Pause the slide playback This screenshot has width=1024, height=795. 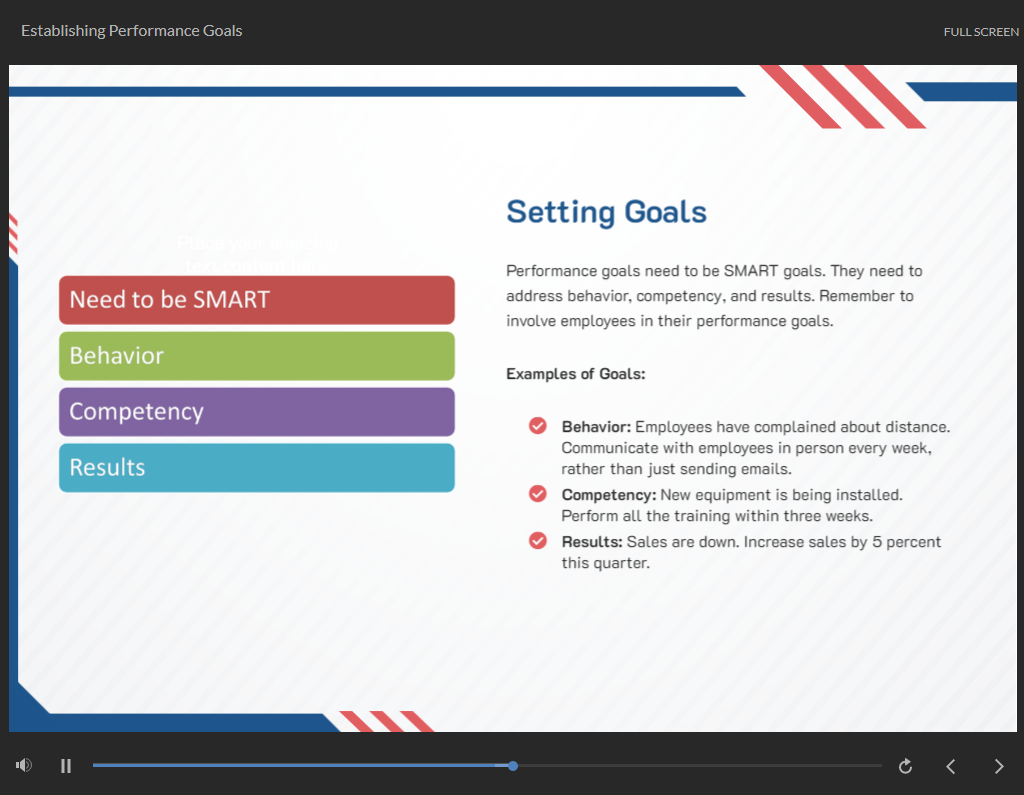pos(65,766)
